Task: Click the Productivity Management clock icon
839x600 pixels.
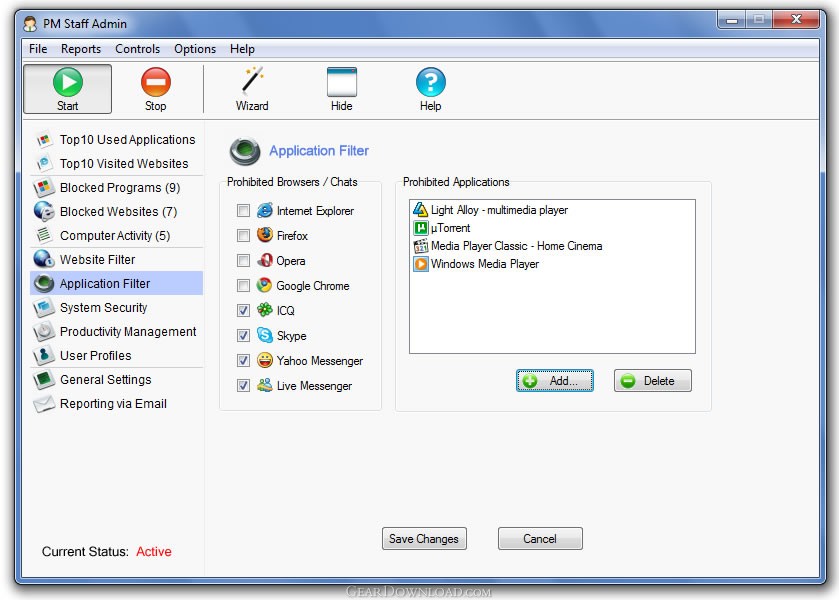Action: (43, 331)
